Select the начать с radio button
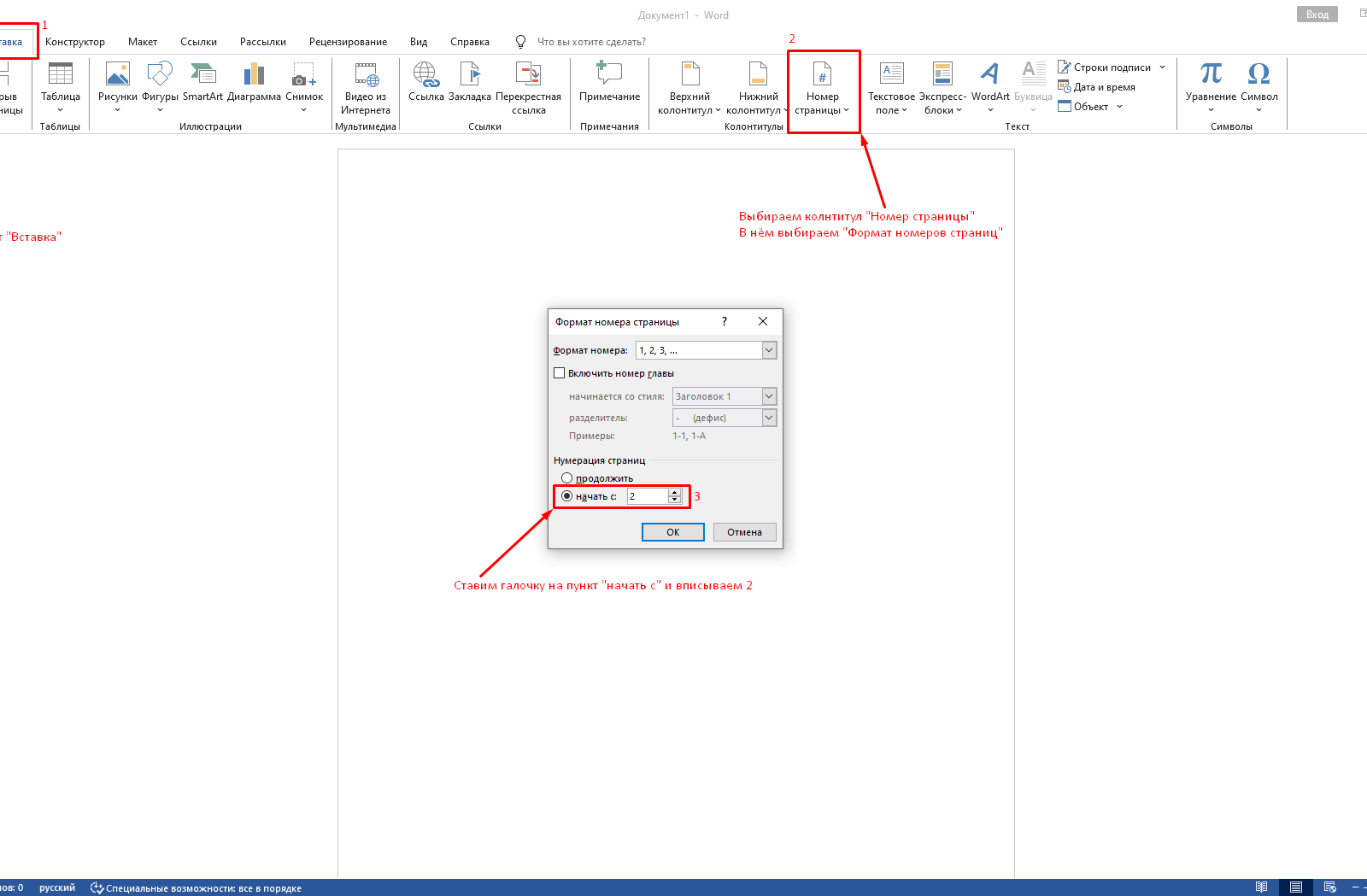The image size is (1367, 896). point(566,496)
